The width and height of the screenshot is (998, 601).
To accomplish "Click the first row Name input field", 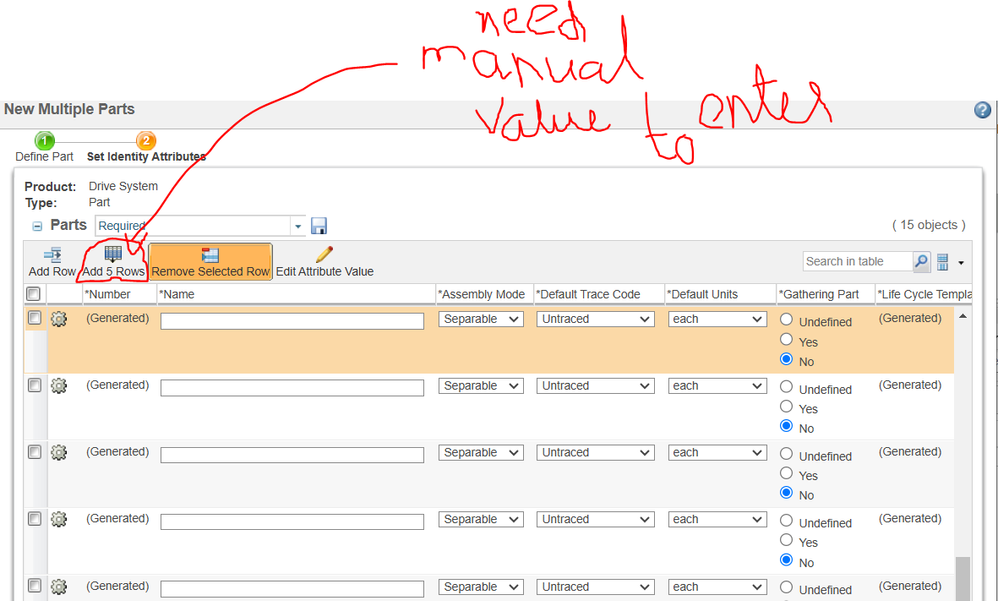I will click(x=292, y=321).
